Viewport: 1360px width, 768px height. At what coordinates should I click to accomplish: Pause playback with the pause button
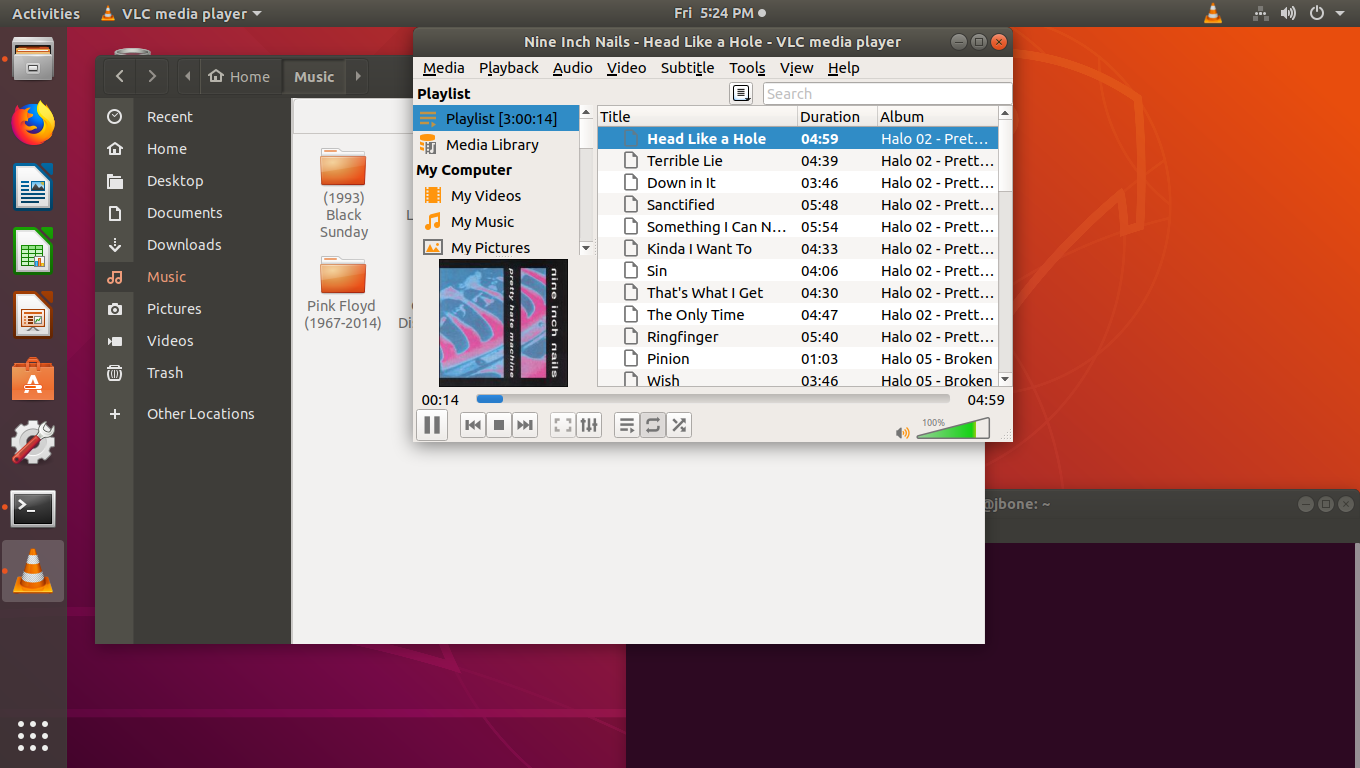tap(432, 425)
